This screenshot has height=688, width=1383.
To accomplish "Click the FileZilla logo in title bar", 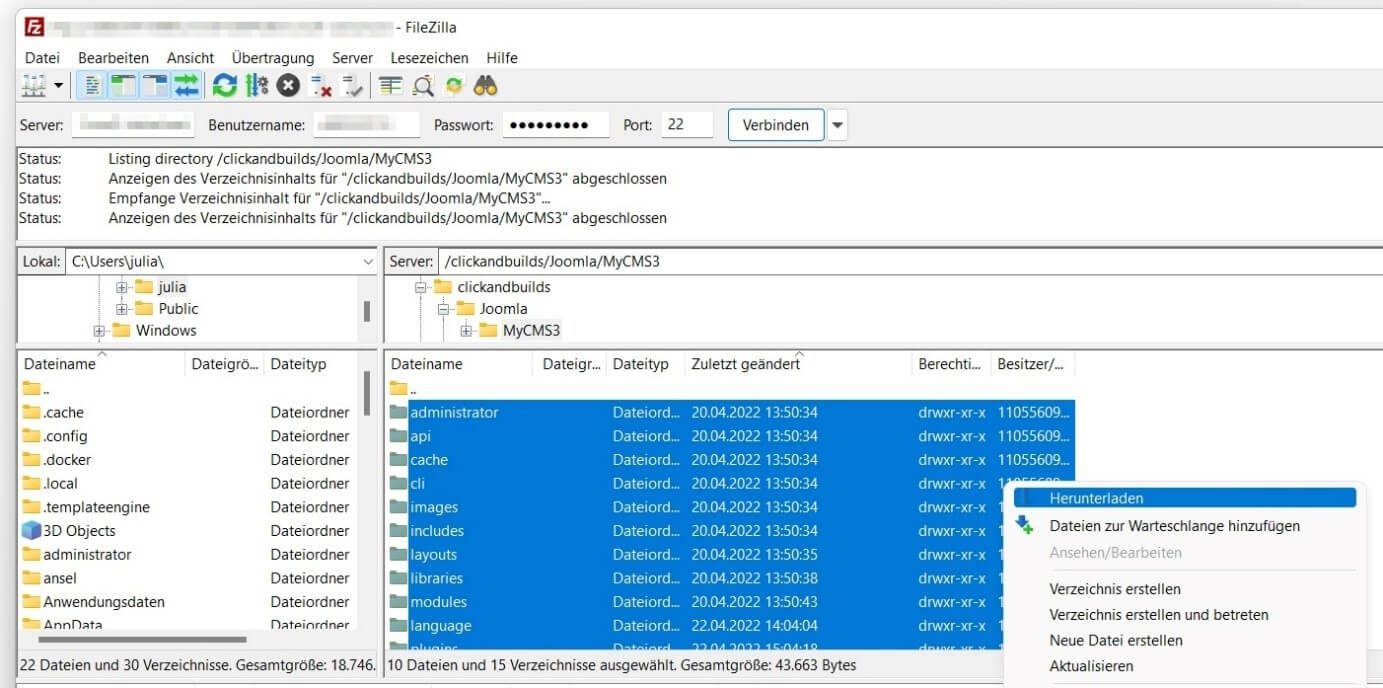I will pyautogui.click(x=34, y=27).
